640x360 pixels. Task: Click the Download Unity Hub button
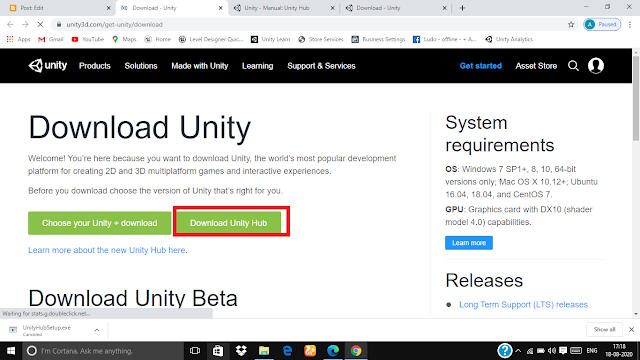click(229, 223)
